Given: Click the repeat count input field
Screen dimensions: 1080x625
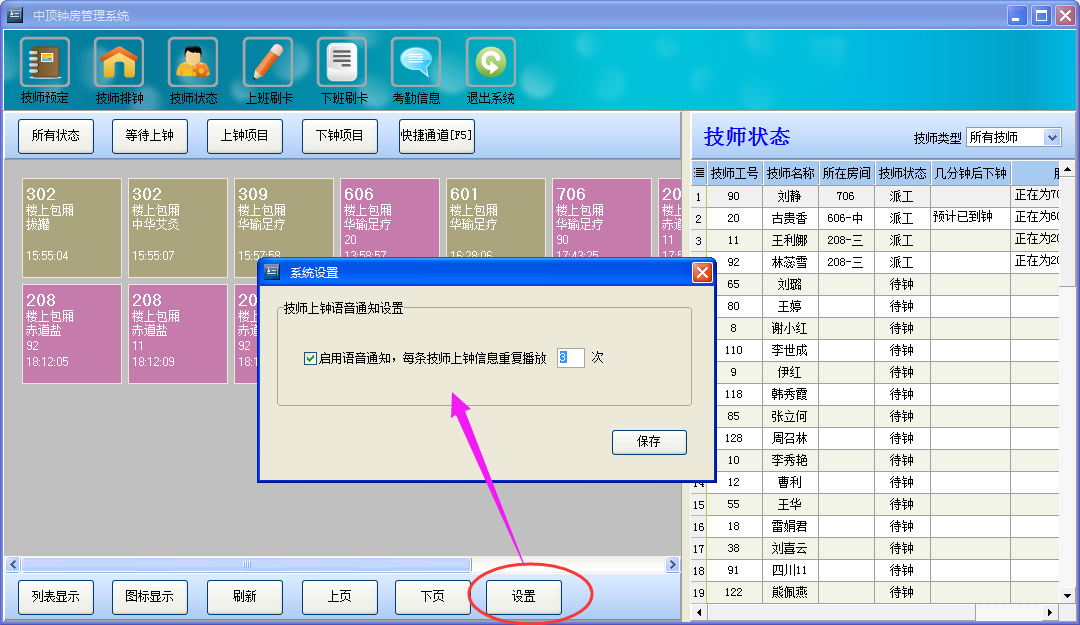Looking at the screenshot, I should [x=570, y=358].
